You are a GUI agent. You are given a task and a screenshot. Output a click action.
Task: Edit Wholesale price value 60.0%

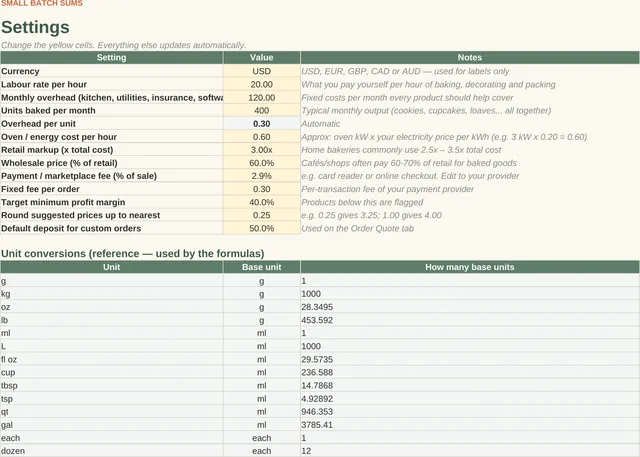262,162
